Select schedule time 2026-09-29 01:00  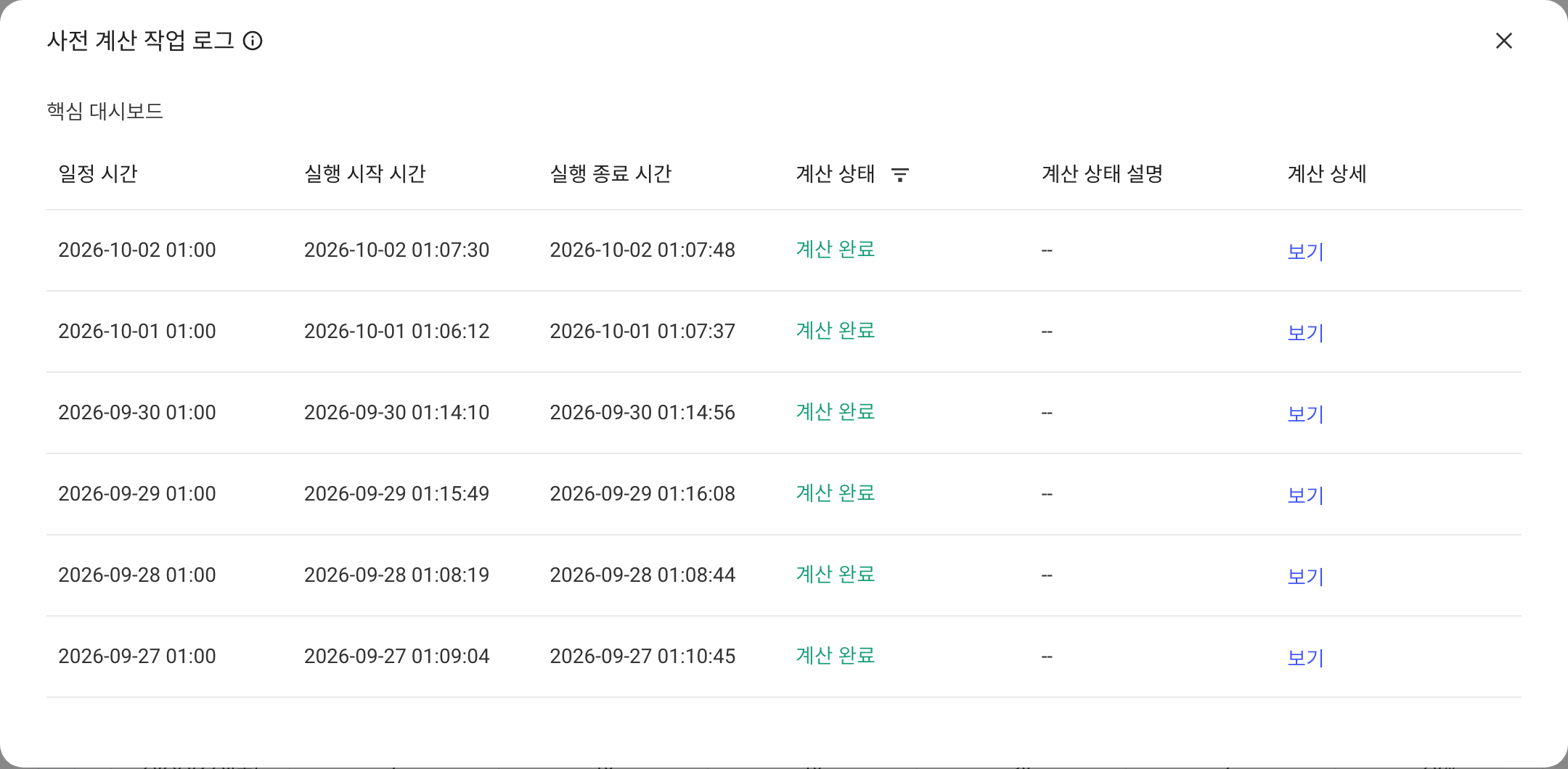[x=137, y=494]
